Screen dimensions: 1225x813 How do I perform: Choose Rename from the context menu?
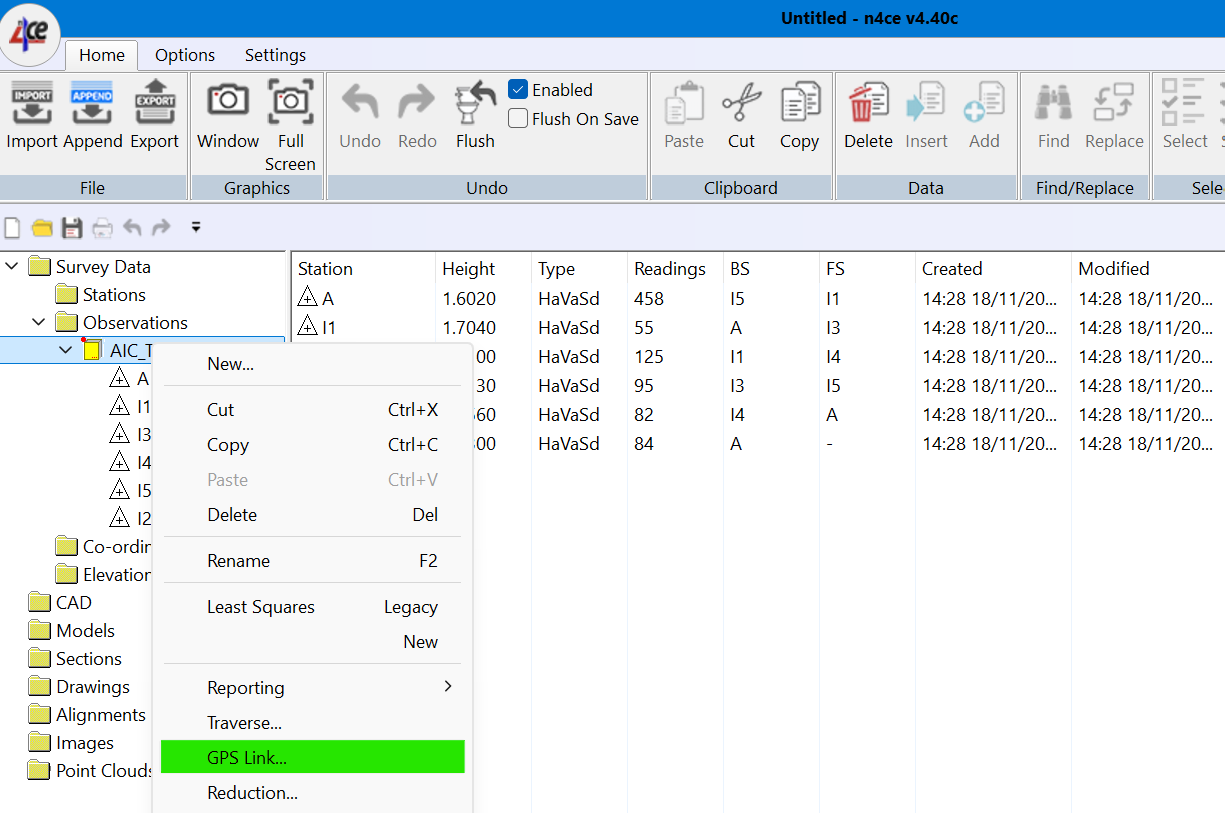coord(313,561)
